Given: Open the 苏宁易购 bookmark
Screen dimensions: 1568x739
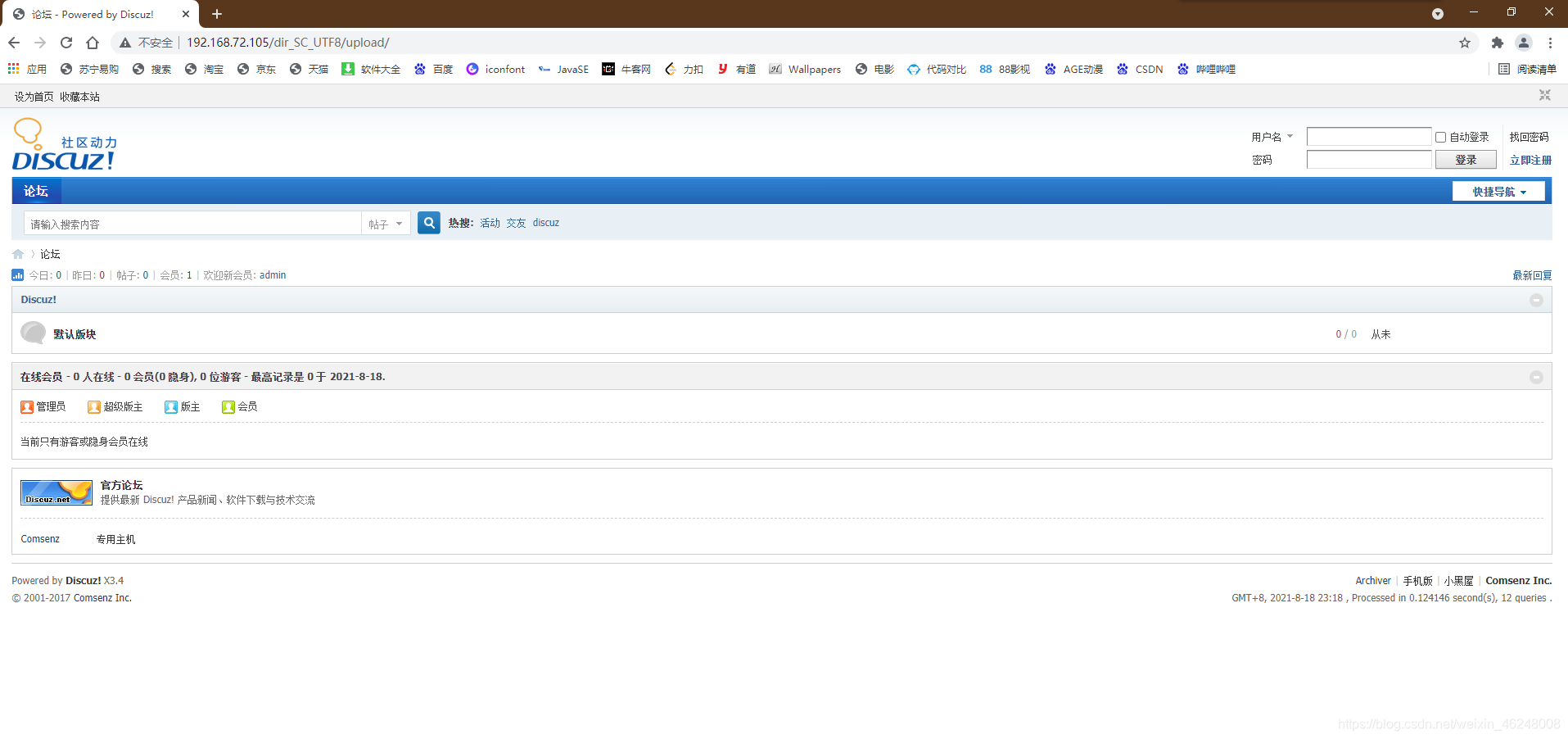Looking at the screenshot, I should tap(90, 69).
